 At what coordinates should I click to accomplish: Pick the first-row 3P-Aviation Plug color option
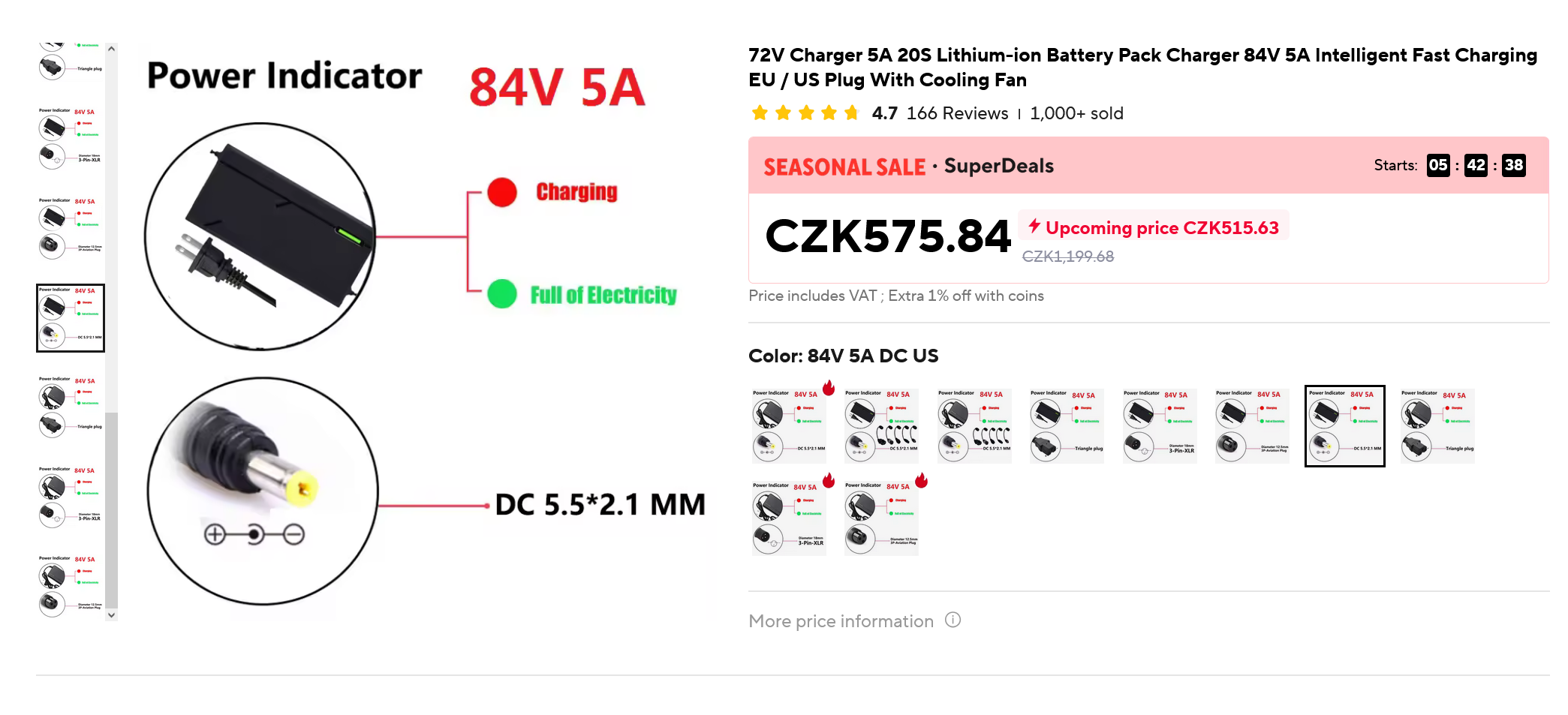(1252, 426)
